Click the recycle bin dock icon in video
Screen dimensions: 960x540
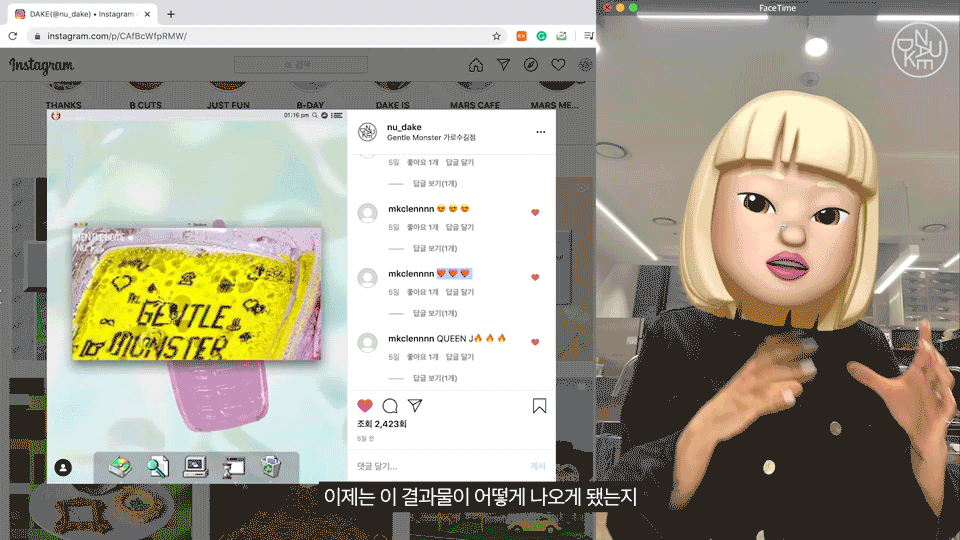[271, 467]
